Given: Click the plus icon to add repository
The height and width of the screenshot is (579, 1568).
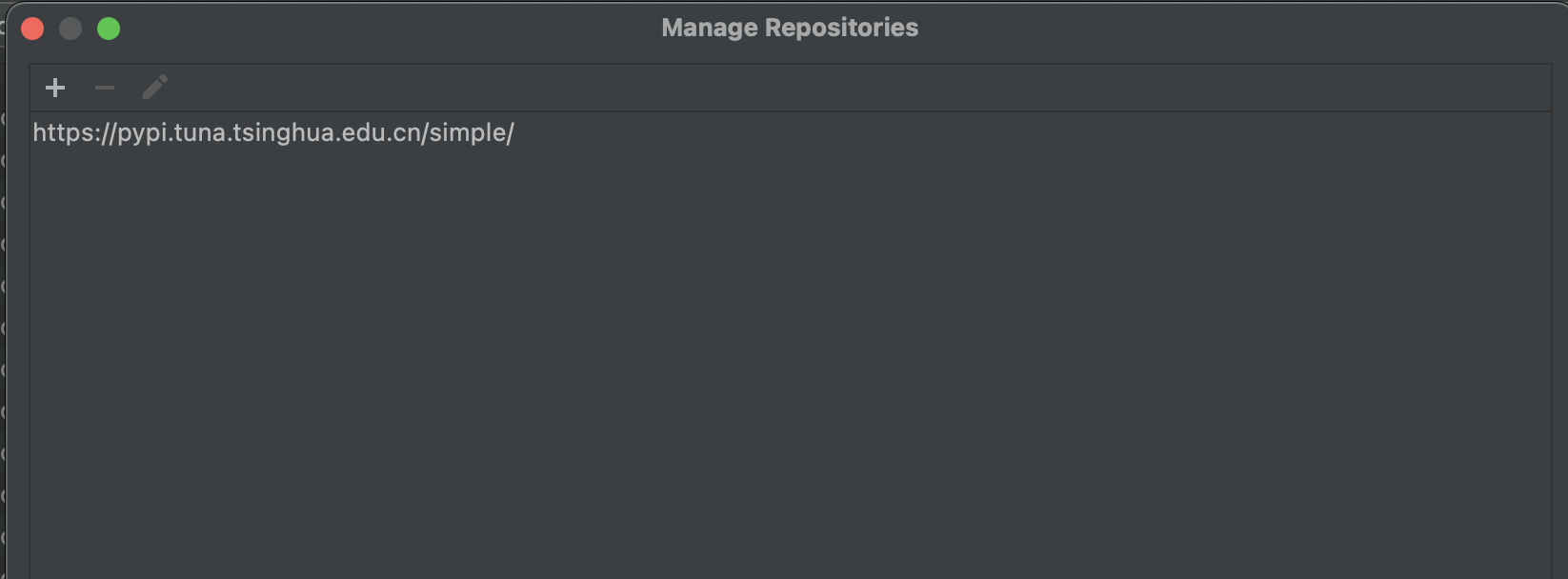Looking at the screenshot, I should tap(55, 88).
